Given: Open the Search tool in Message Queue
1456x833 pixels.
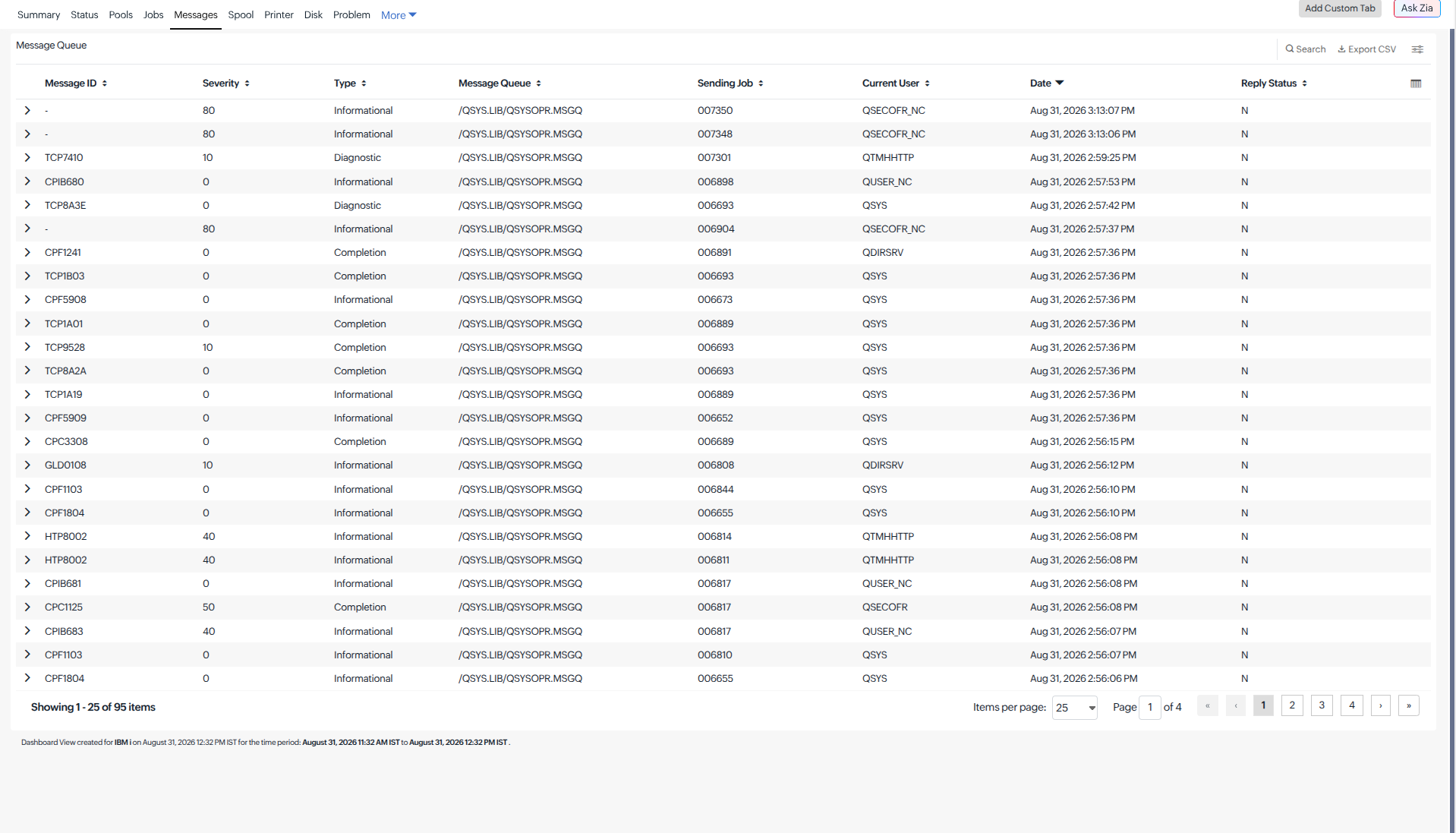Looking at the screenshot, I should click(1305, 49).
